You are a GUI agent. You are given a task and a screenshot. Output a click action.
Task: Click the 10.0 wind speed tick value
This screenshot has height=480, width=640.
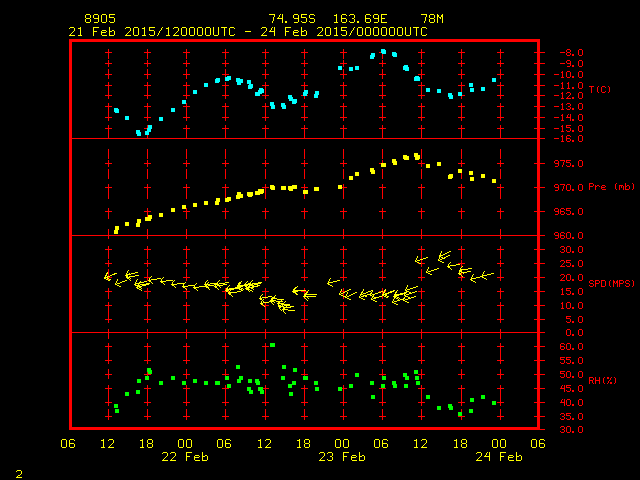(x=571, y=306)
